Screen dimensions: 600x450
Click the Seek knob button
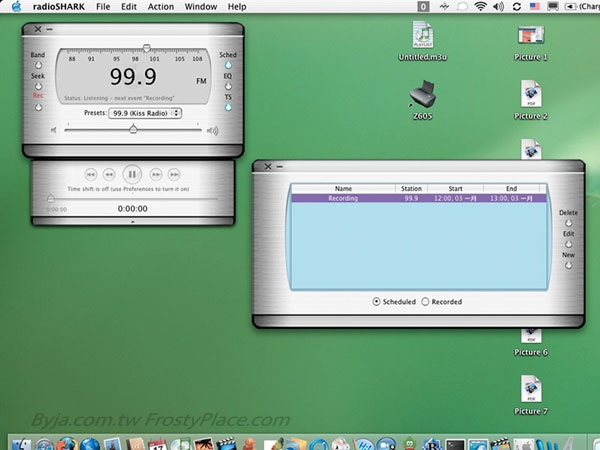pos(38,86)
